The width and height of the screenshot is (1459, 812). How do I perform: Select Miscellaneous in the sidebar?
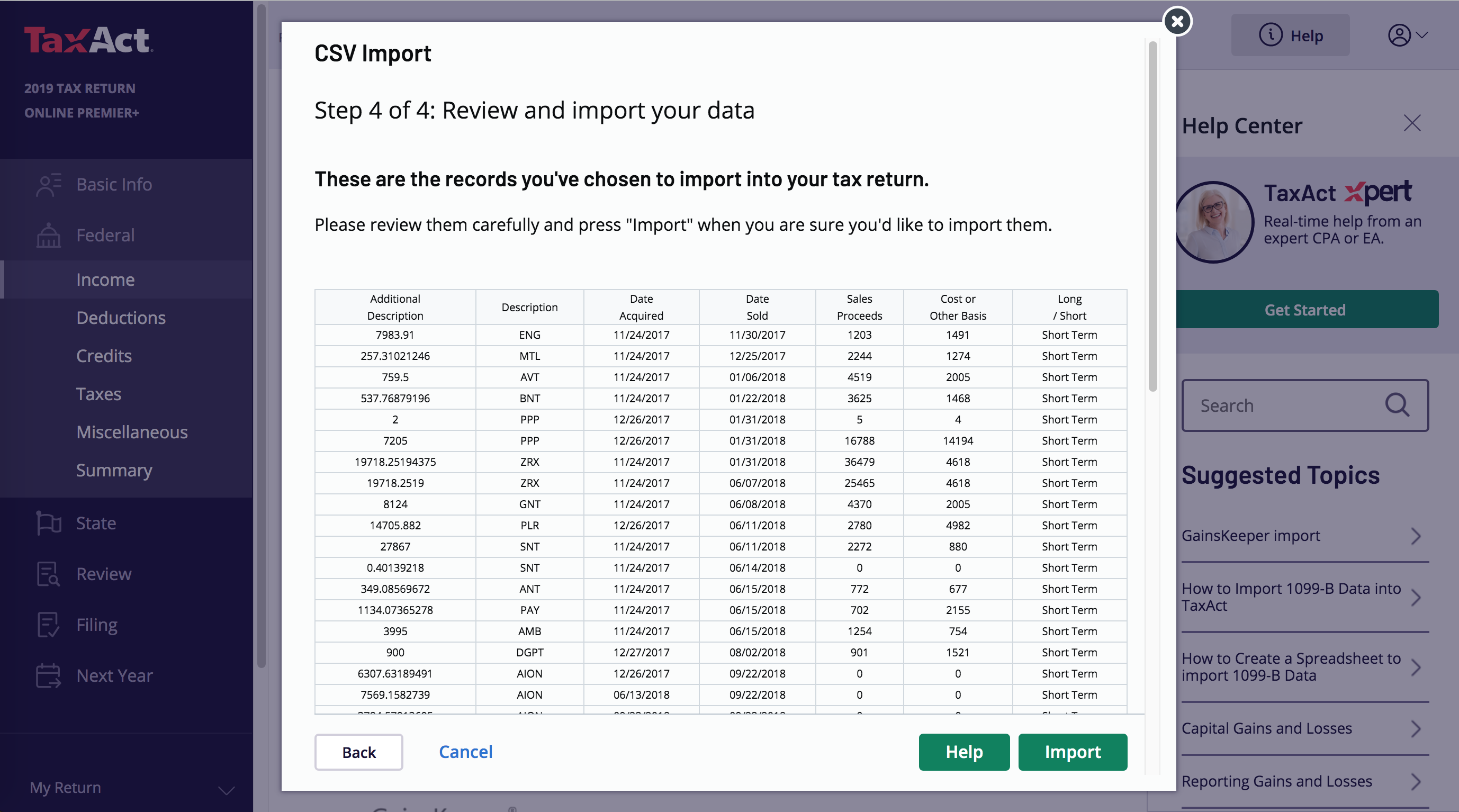pyautogui.click(x=132, y=432)
